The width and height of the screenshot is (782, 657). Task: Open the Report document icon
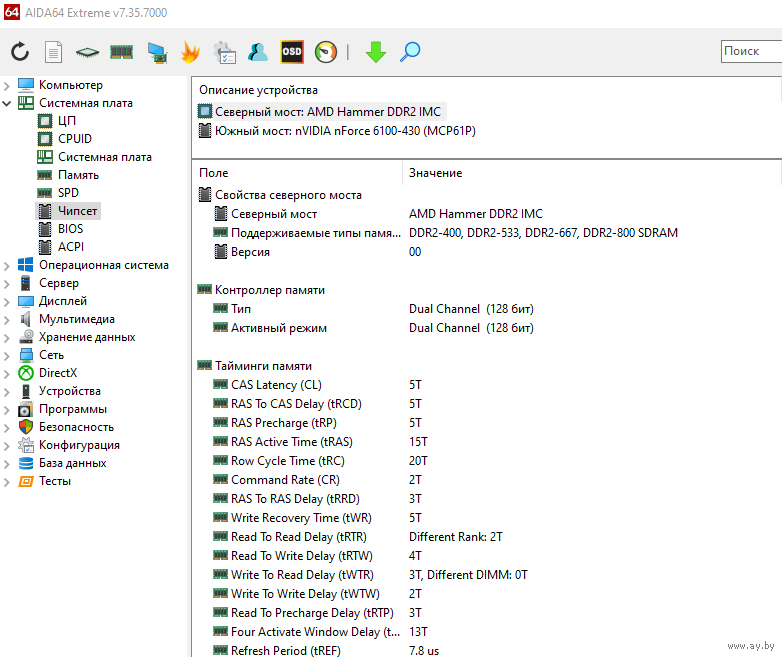(x=53, y=51)
